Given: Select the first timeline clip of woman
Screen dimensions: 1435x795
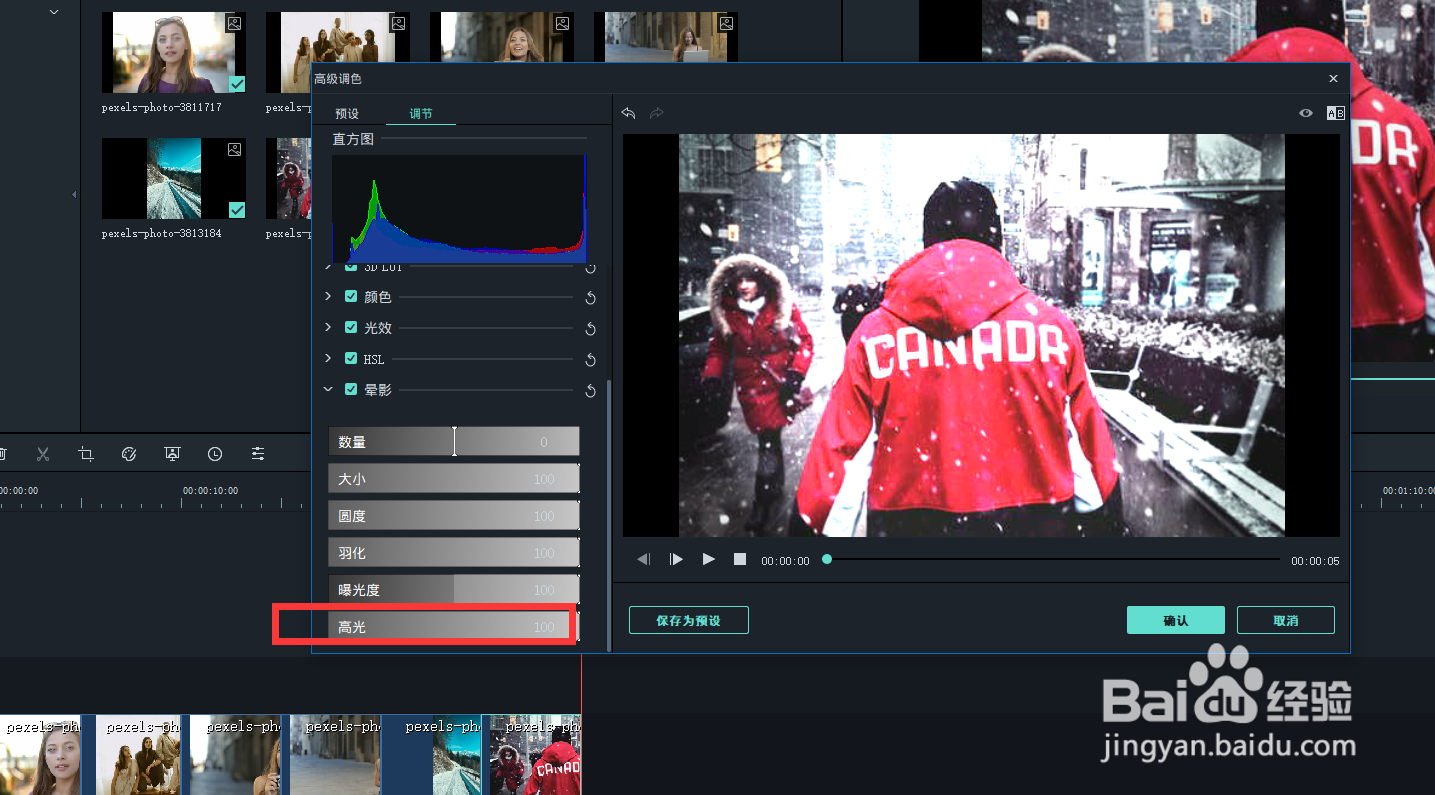Looking at the screenshot, I should 39,755.
